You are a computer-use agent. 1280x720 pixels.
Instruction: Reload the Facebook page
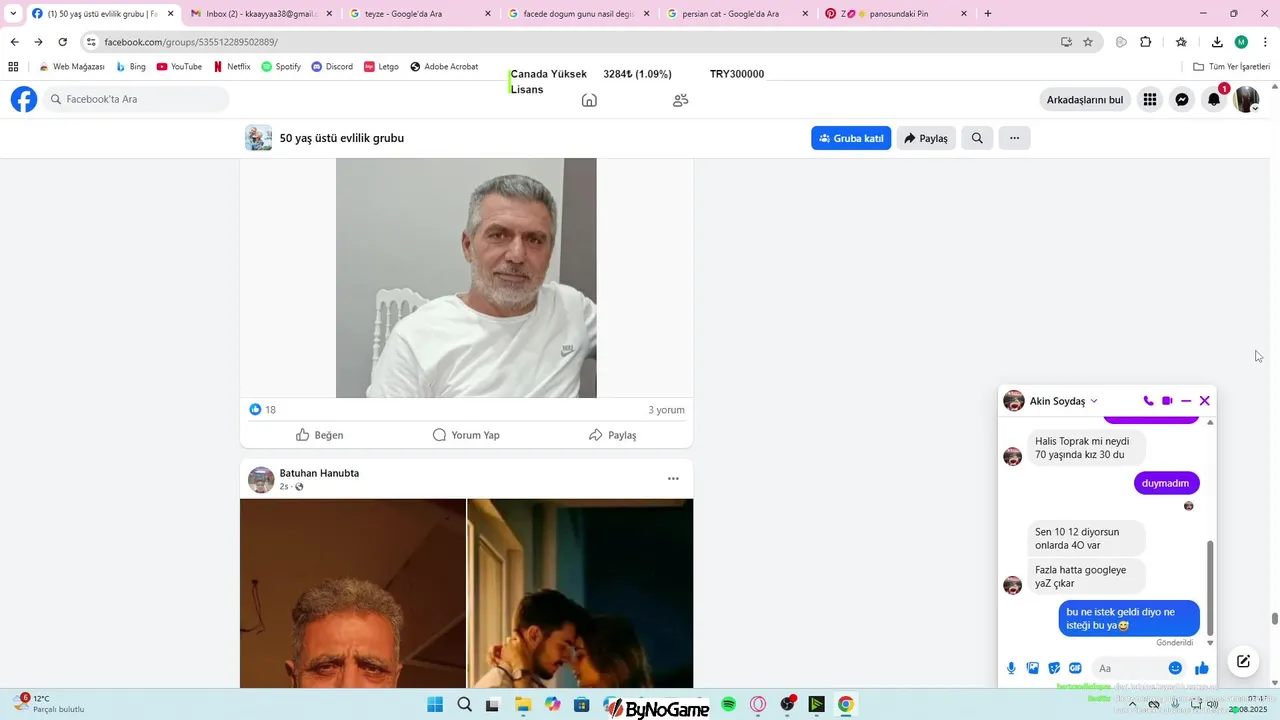point(62,42)
